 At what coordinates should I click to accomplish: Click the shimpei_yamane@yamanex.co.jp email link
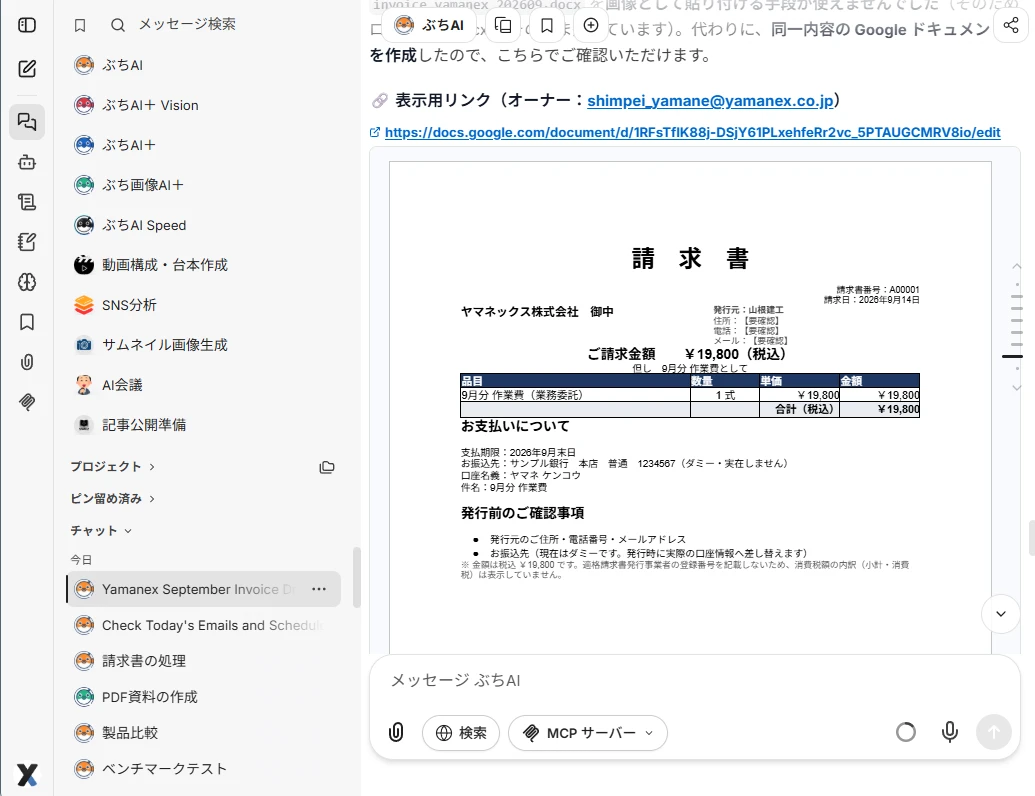coord(710,100)
